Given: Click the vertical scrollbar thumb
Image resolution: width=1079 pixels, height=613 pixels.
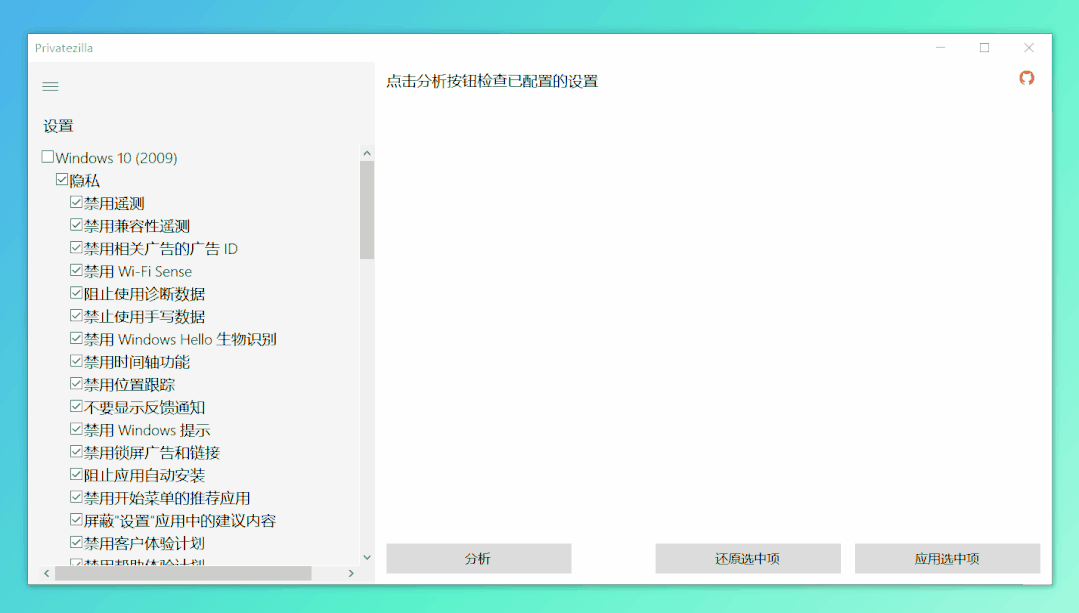Looking at the screenshot, I should (x=367, y=210).
